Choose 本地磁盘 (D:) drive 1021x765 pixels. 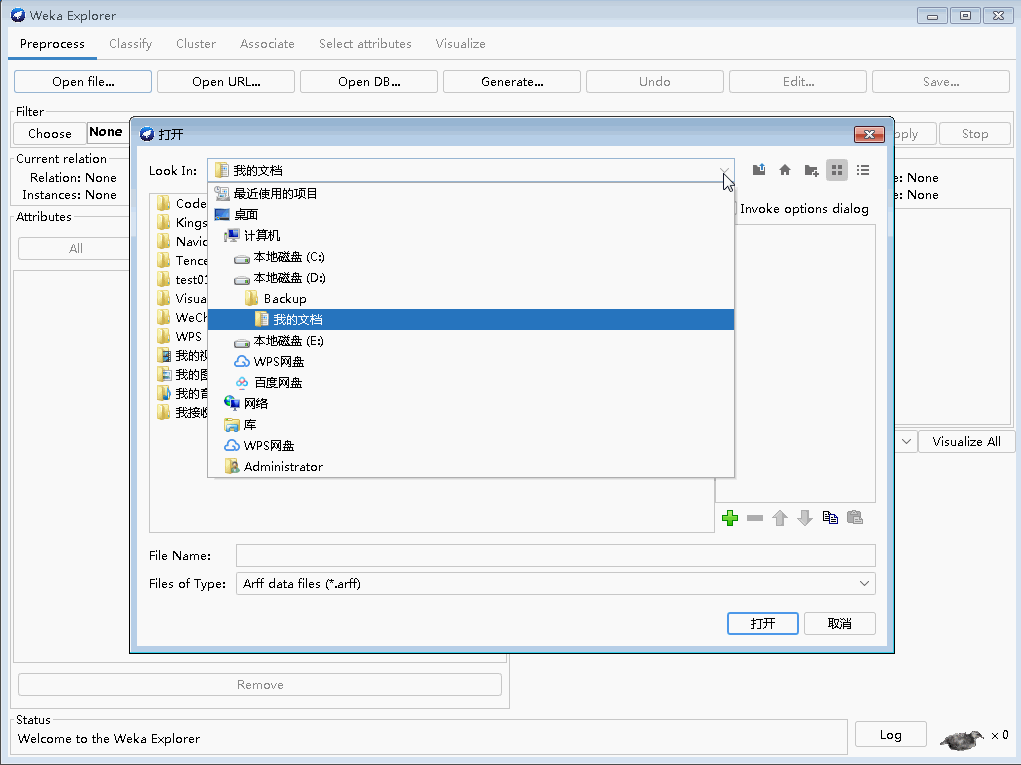471,277
